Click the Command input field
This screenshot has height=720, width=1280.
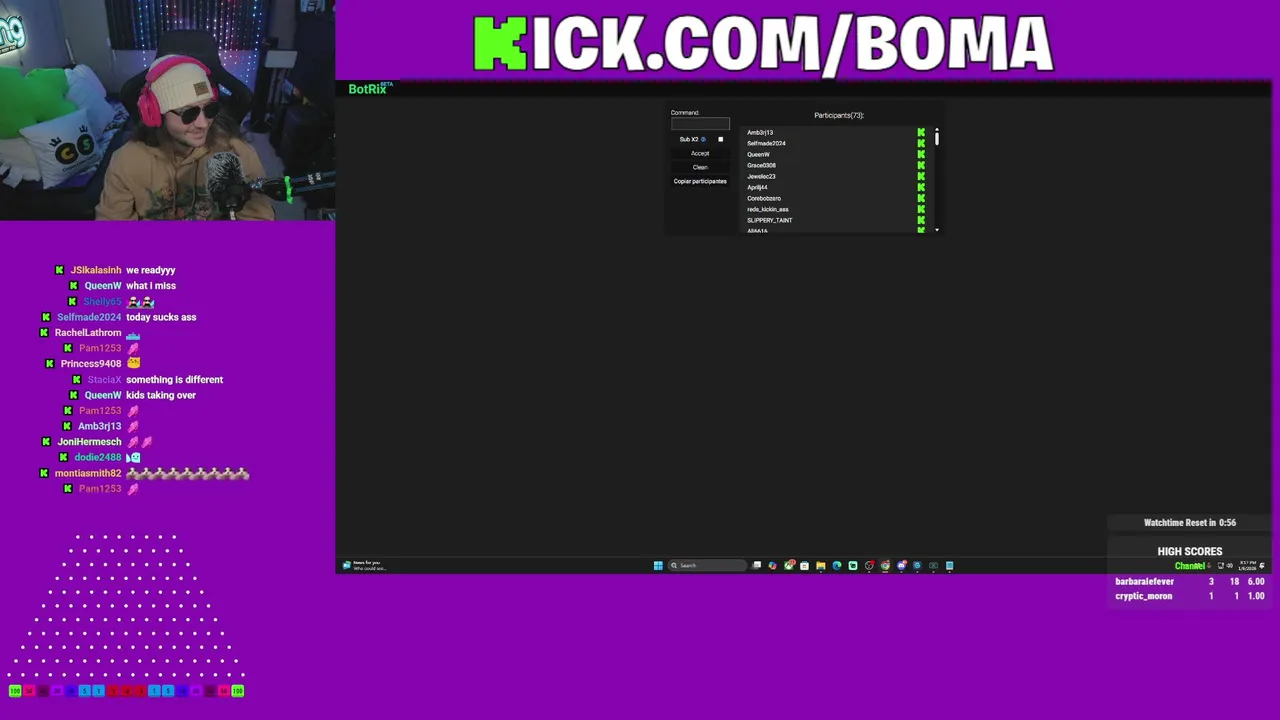[700, 123]
